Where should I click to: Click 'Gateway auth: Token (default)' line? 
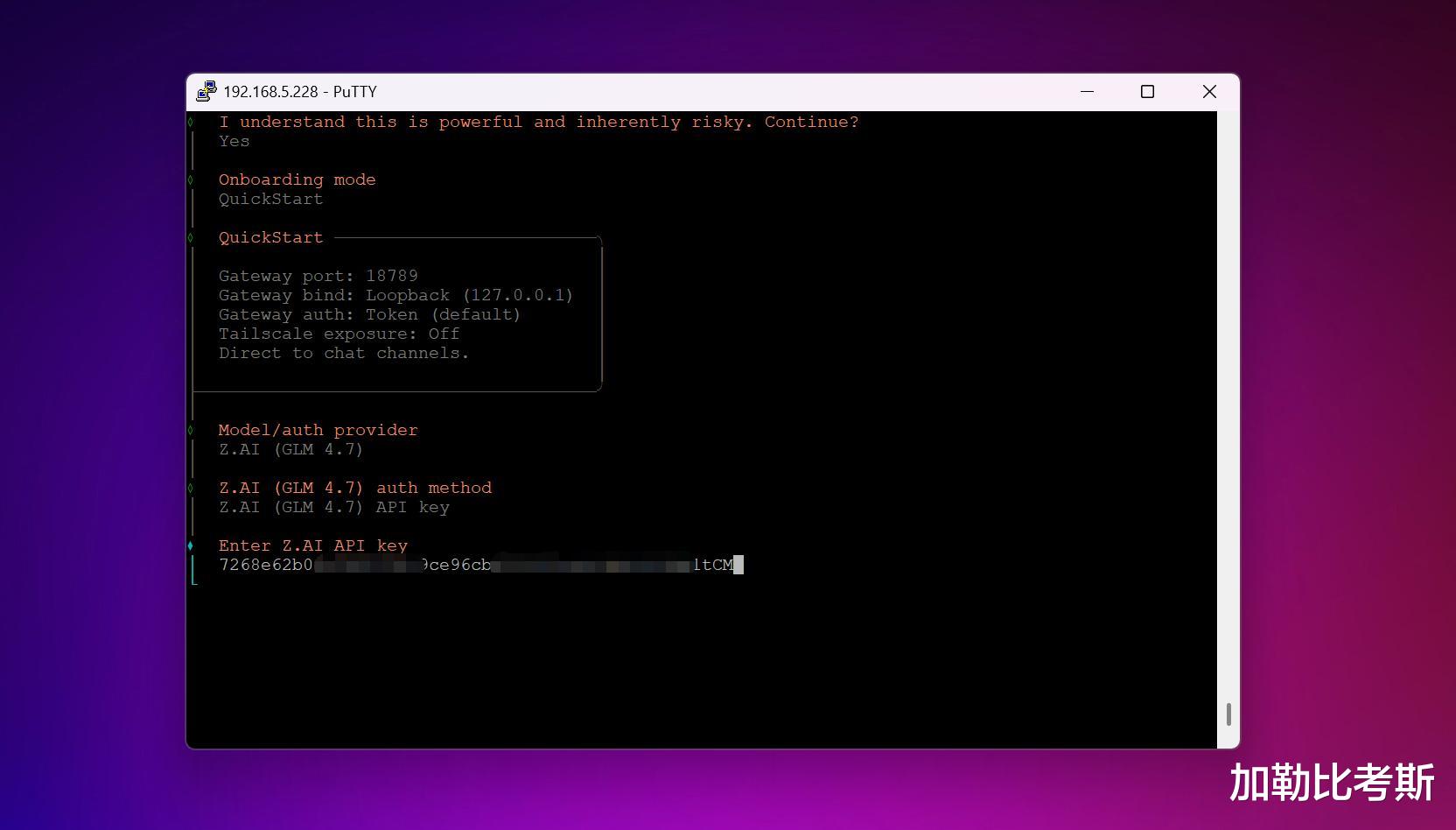370,314
